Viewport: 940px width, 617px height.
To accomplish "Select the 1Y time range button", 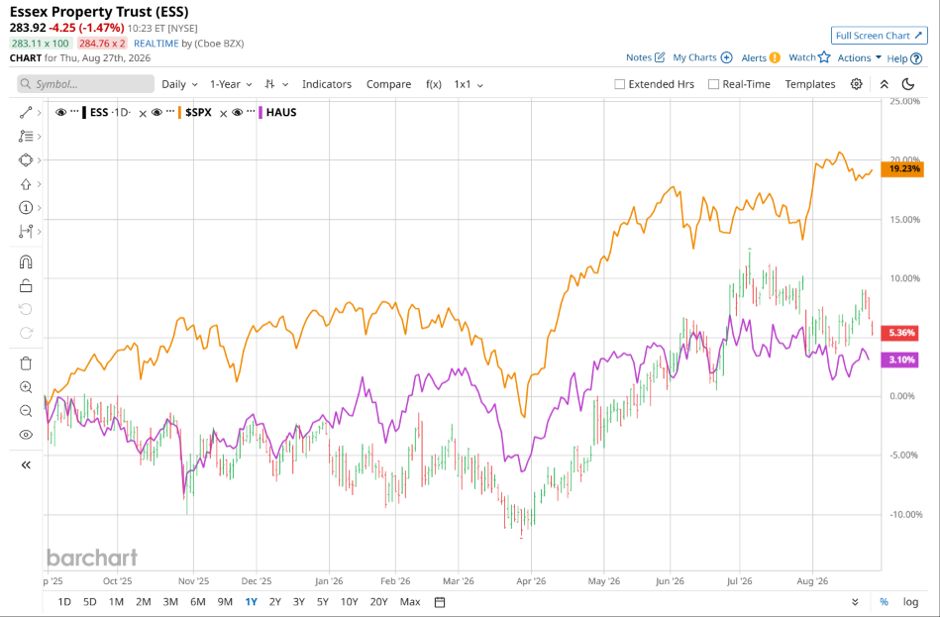I will coord(251,602).
